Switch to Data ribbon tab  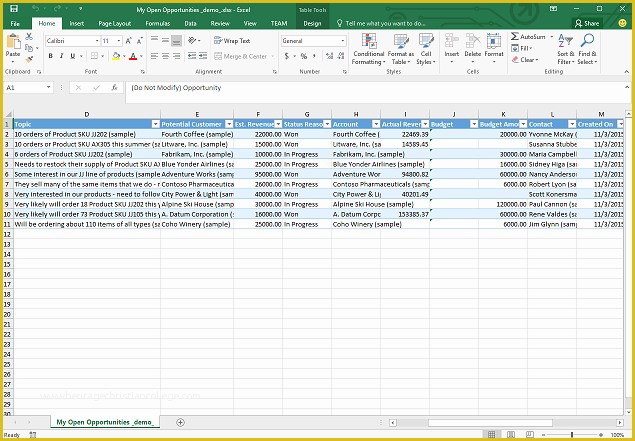coord(190,23)
